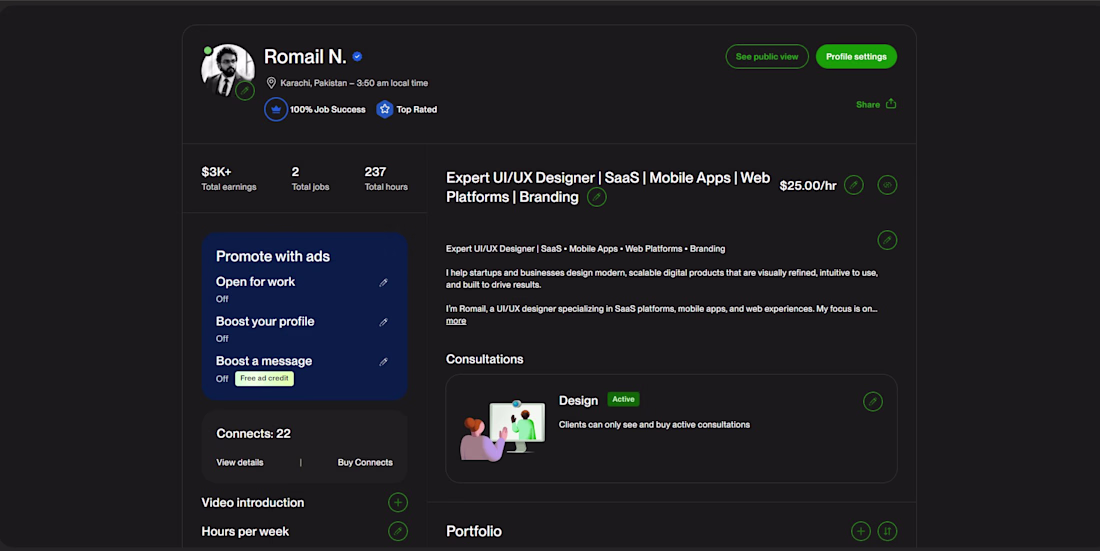Open the Buy Connects link
Image resolution: width=1100 pixels, height=551 pixels.
click(365, 463)
